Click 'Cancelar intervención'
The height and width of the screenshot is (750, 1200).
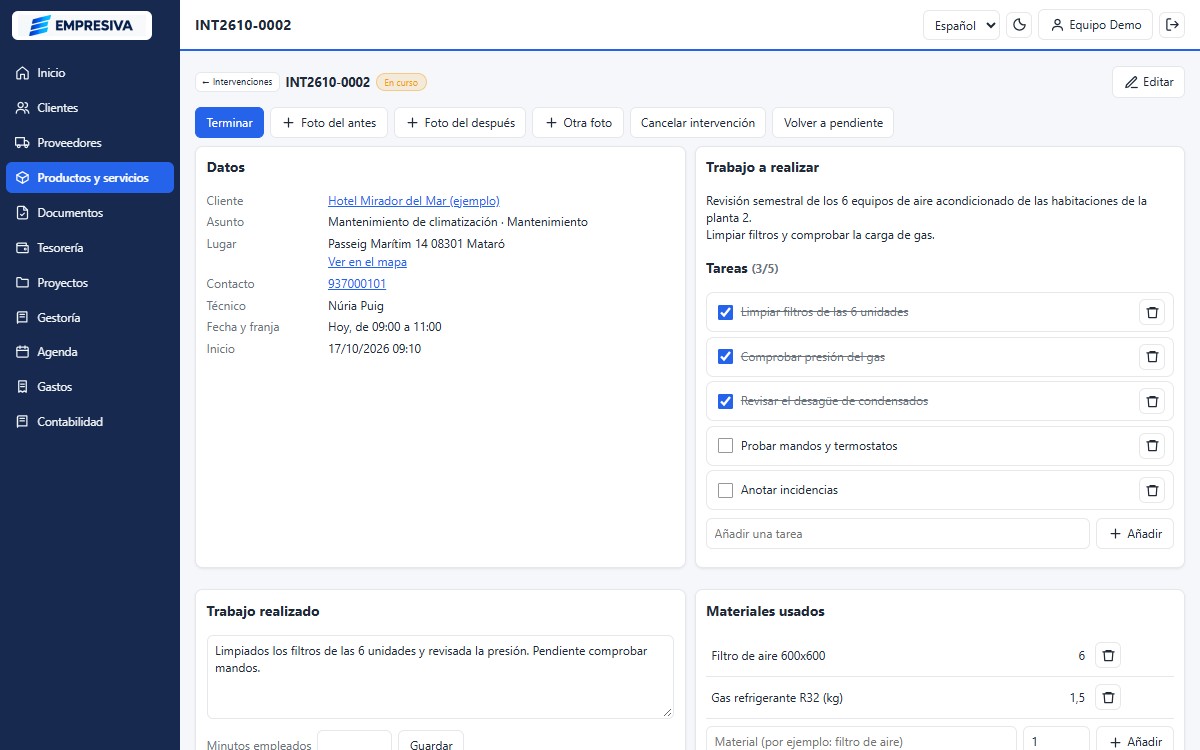pyautogui.click(x=698, y=123)
